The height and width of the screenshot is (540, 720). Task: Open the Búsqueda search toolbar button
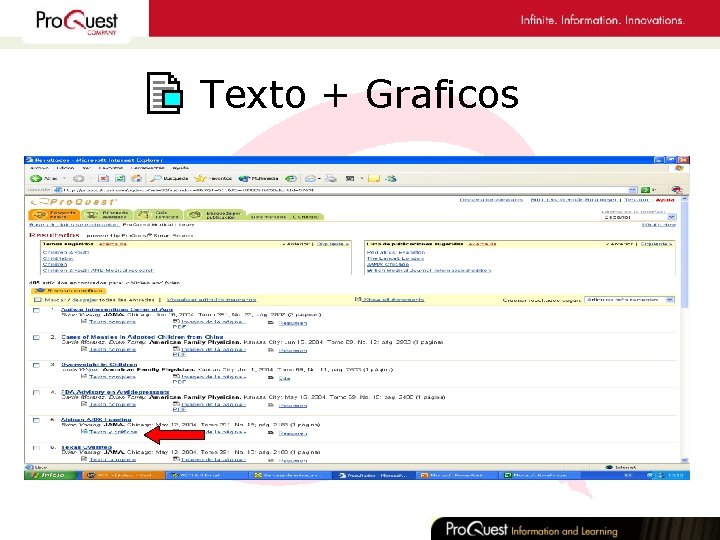[x=169, y=178]
